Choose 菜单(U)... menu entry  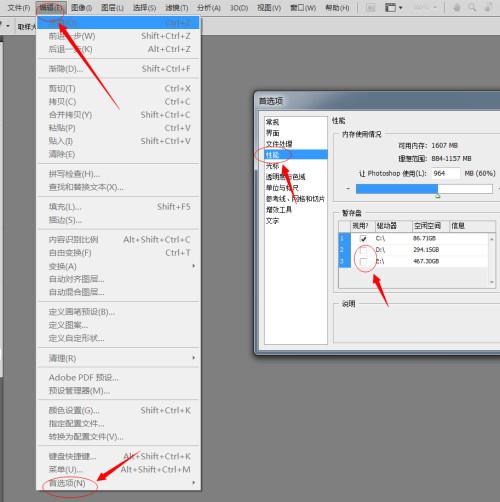119,469
